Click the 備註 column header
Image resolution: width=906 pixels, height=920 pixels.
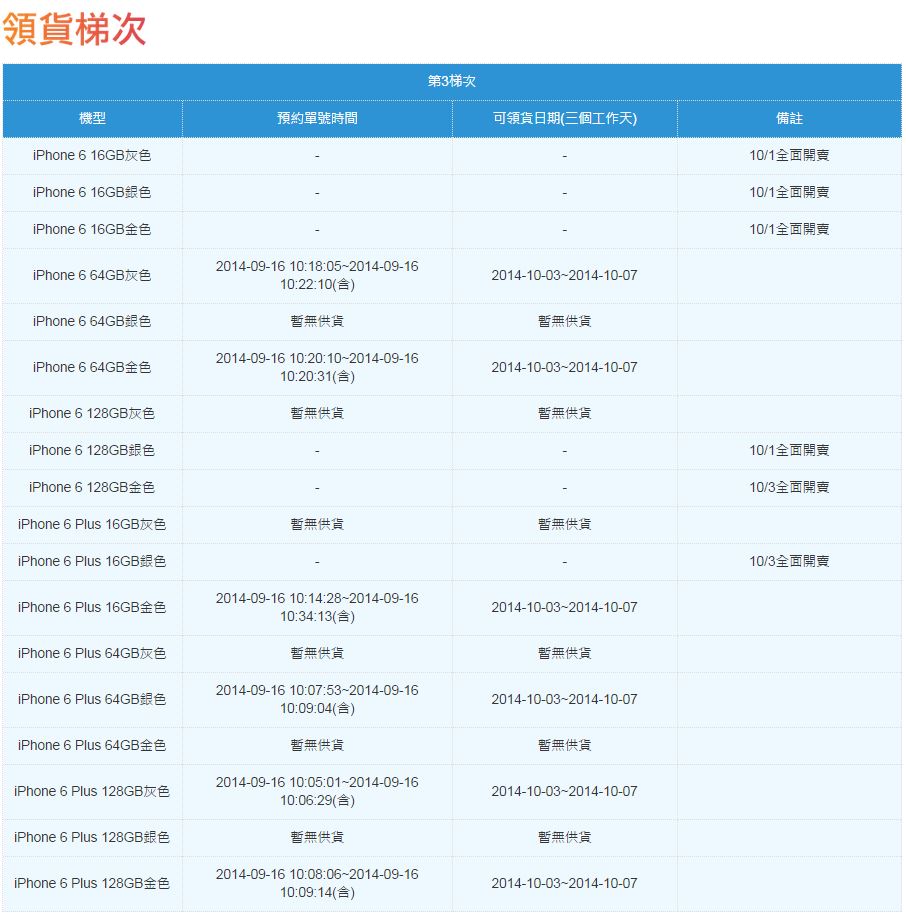point(789,119)
